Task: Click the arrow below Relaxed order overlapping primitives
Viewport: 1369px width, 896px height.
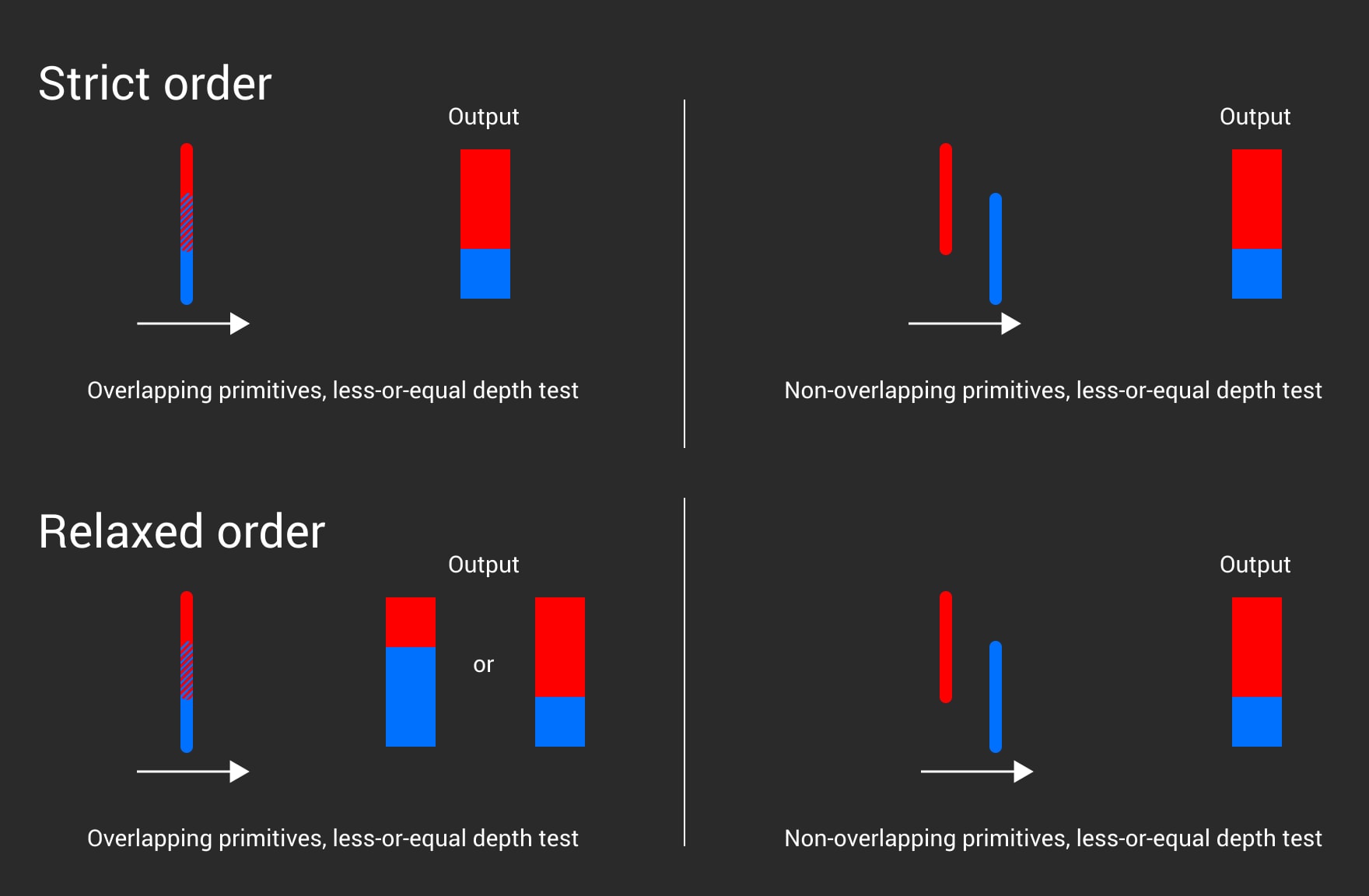Action: (x=193, y=772)
